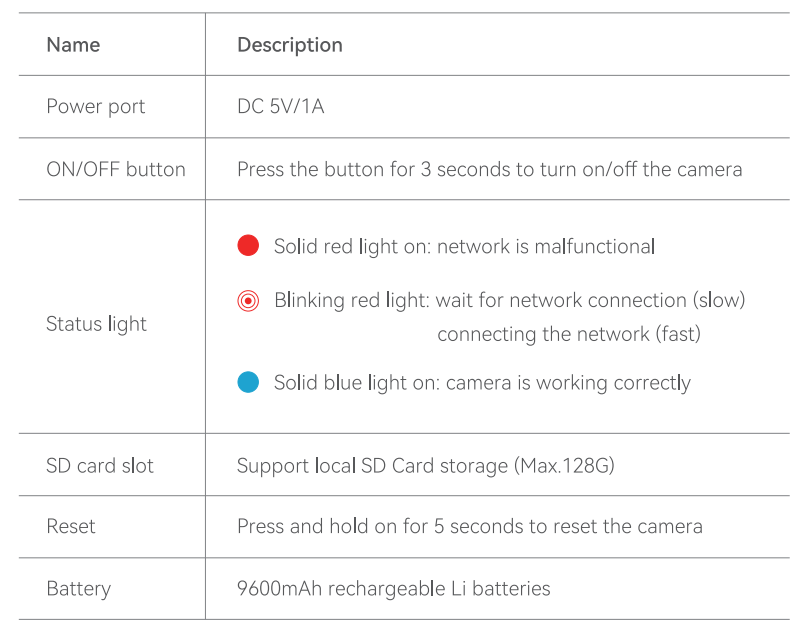Click the Max.128G SD storage description
Viewport: 803px width, 630px height.
[426, 466]
